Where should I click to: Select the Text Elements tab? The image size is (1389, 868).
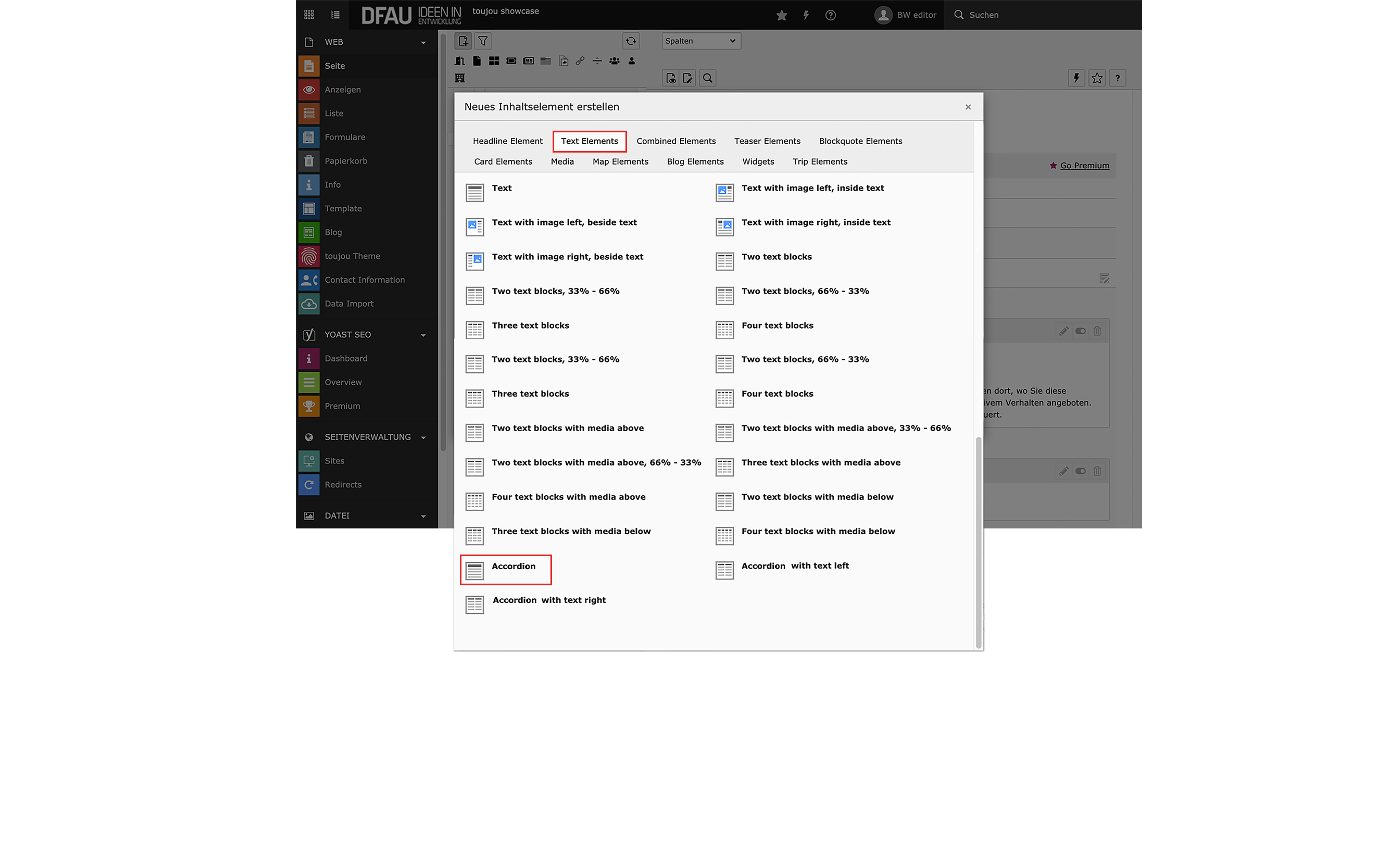coord(590,141)
